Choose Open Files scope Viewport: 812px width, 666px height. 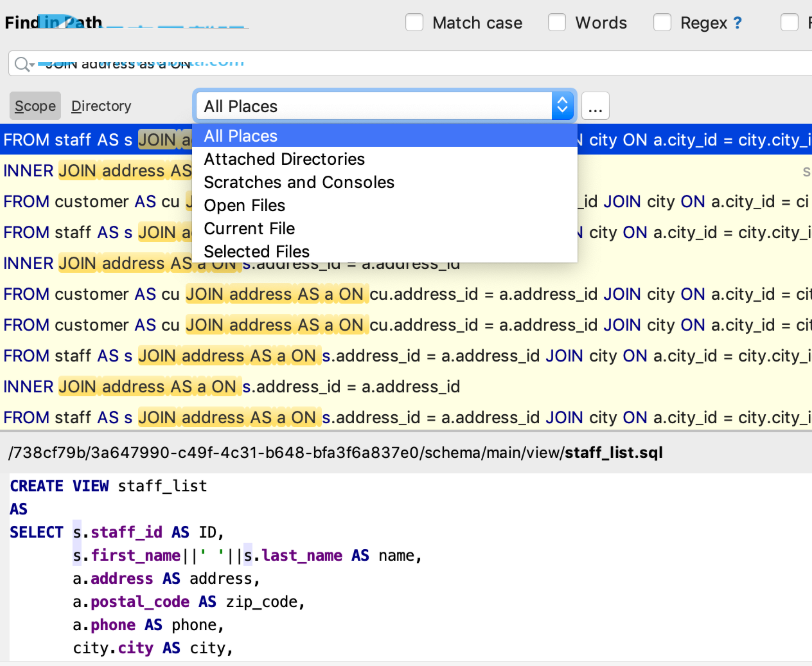pos(385,206)
